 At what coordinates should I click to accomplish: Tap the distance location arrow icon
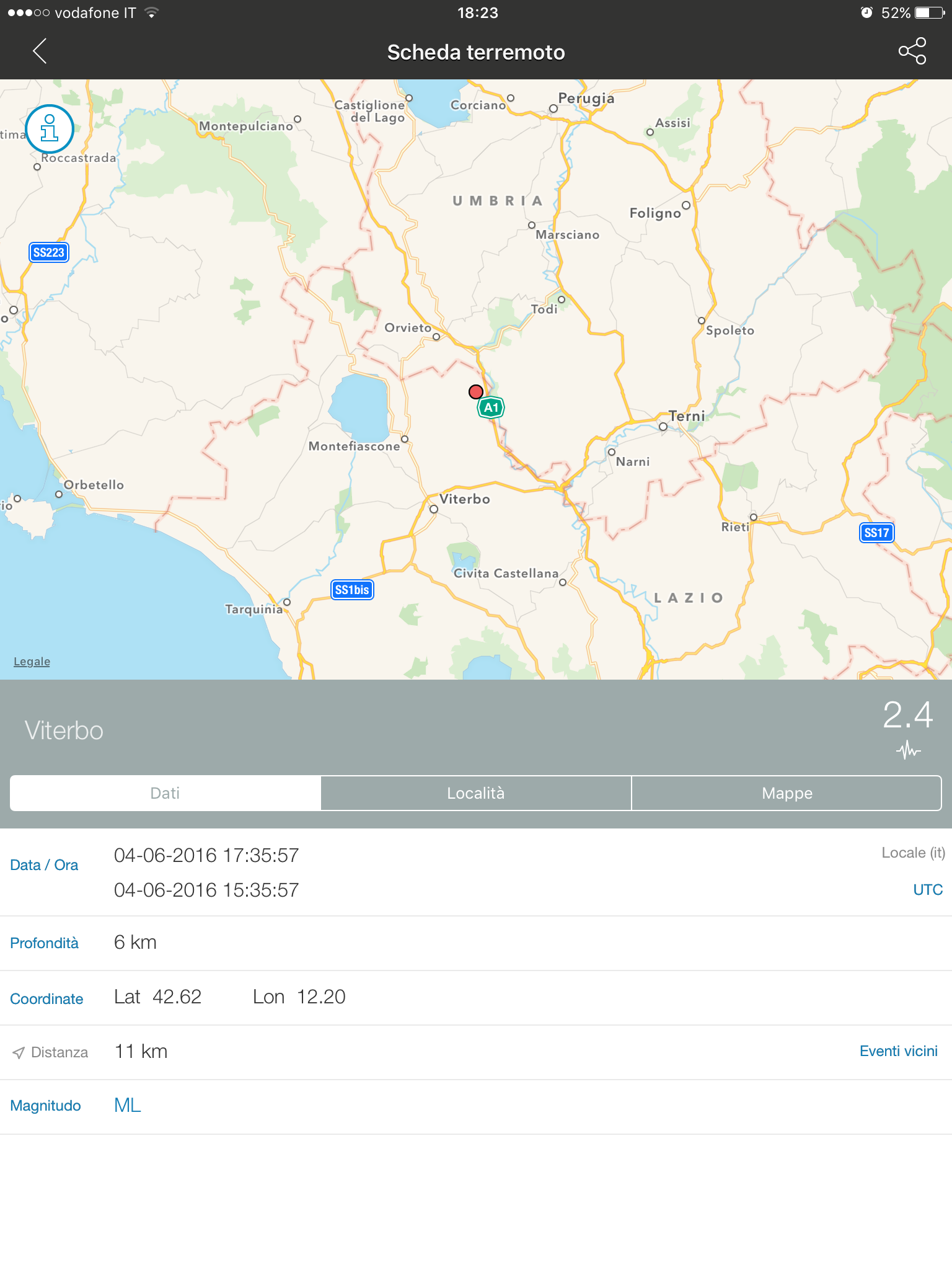pyautogui.click(x=19, y=1052)
